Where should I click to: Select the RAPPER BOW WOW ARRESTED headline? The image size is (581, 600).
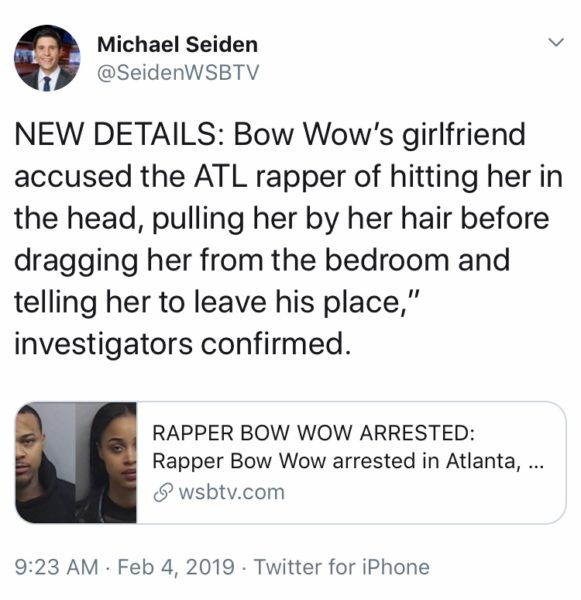click(313, 433)
